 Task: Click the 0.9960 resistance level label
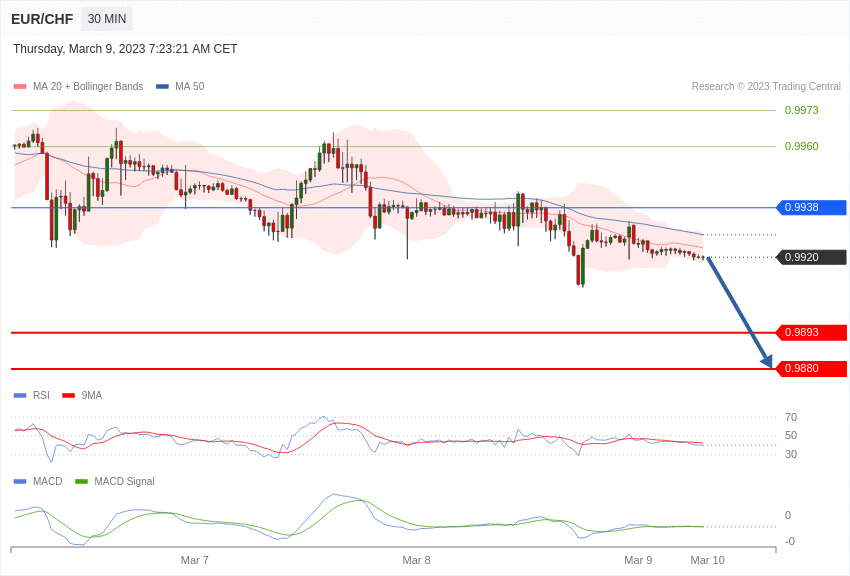click(x=801, y=146)
